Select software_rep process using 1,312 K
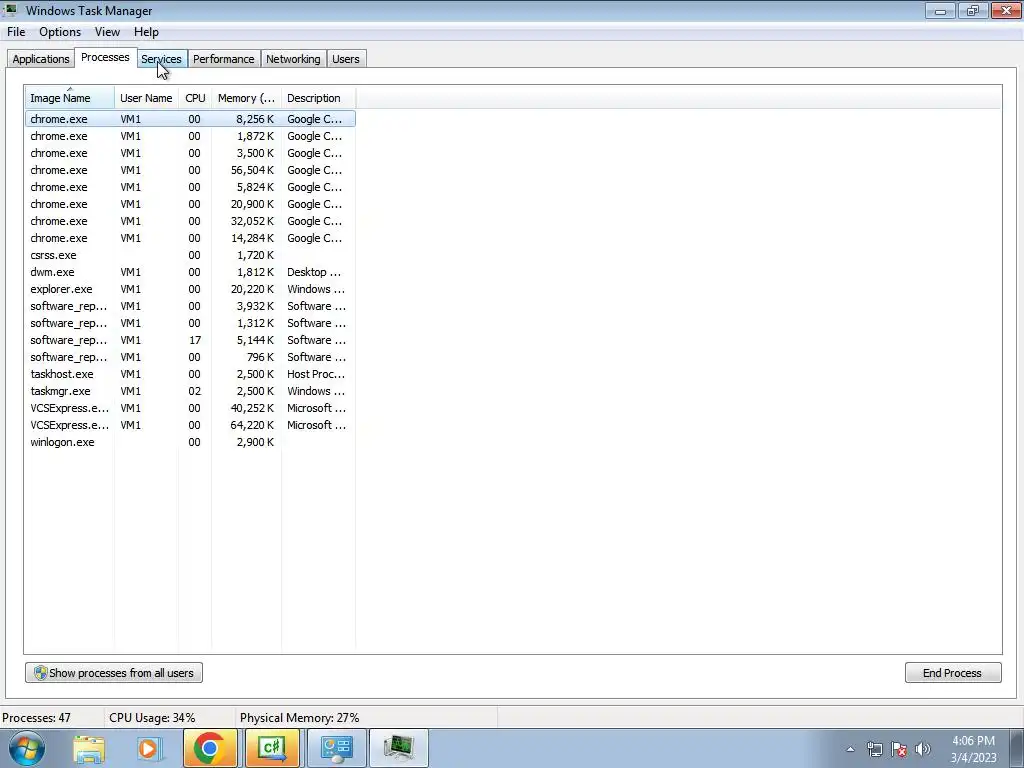Viewport: 1024px width, 768px height. [190, 323]
